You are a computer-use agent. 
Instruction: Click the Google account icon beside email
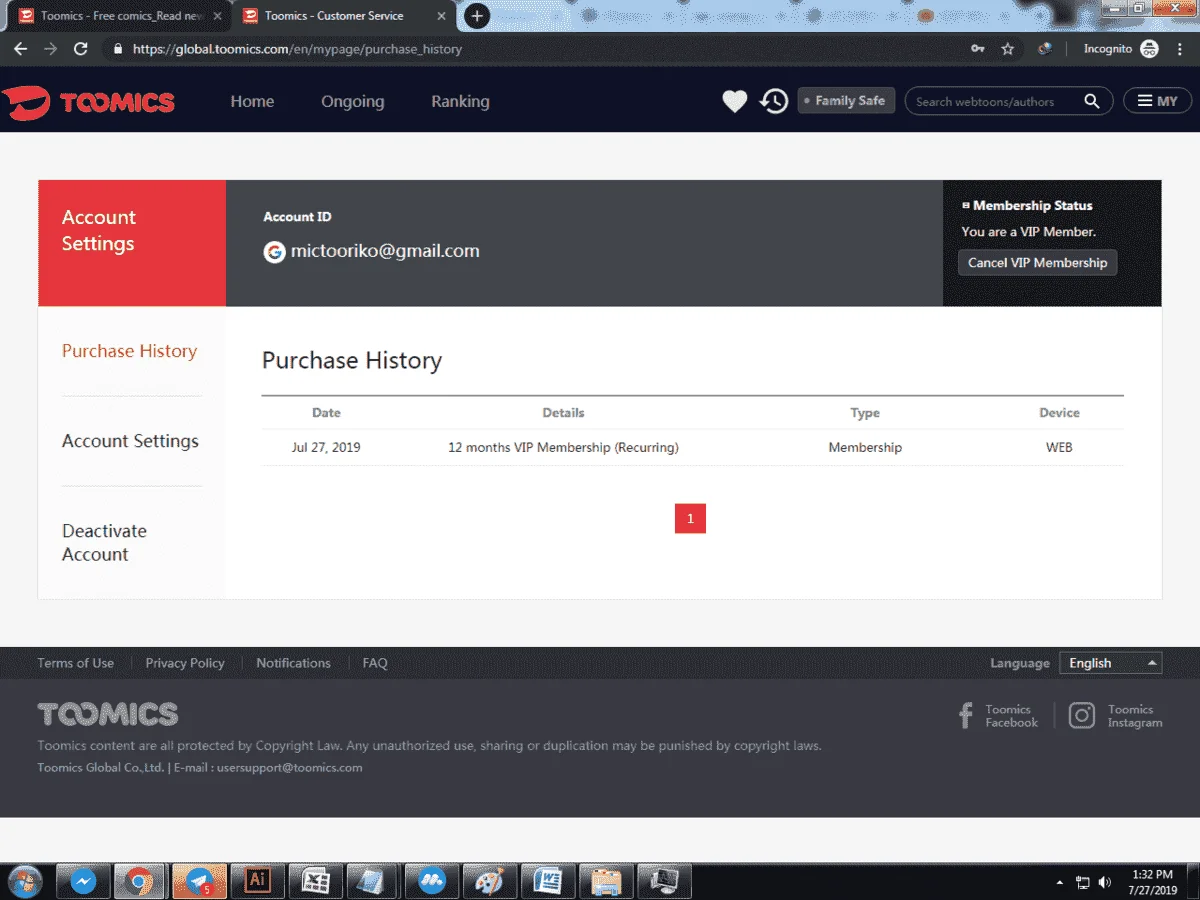pos(274,252)
